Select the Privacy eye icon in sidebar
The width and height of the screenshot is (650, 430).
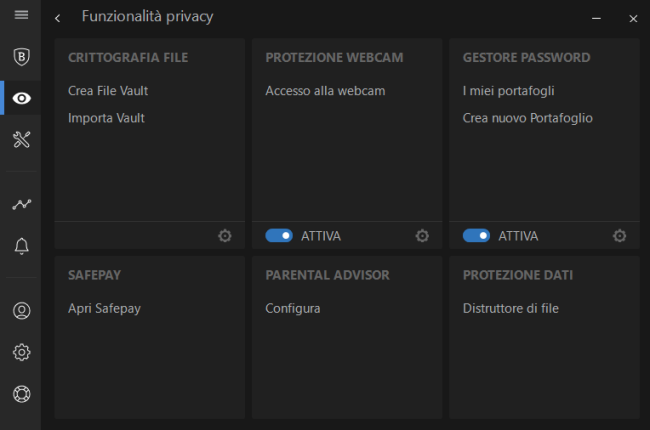point(21,98)
